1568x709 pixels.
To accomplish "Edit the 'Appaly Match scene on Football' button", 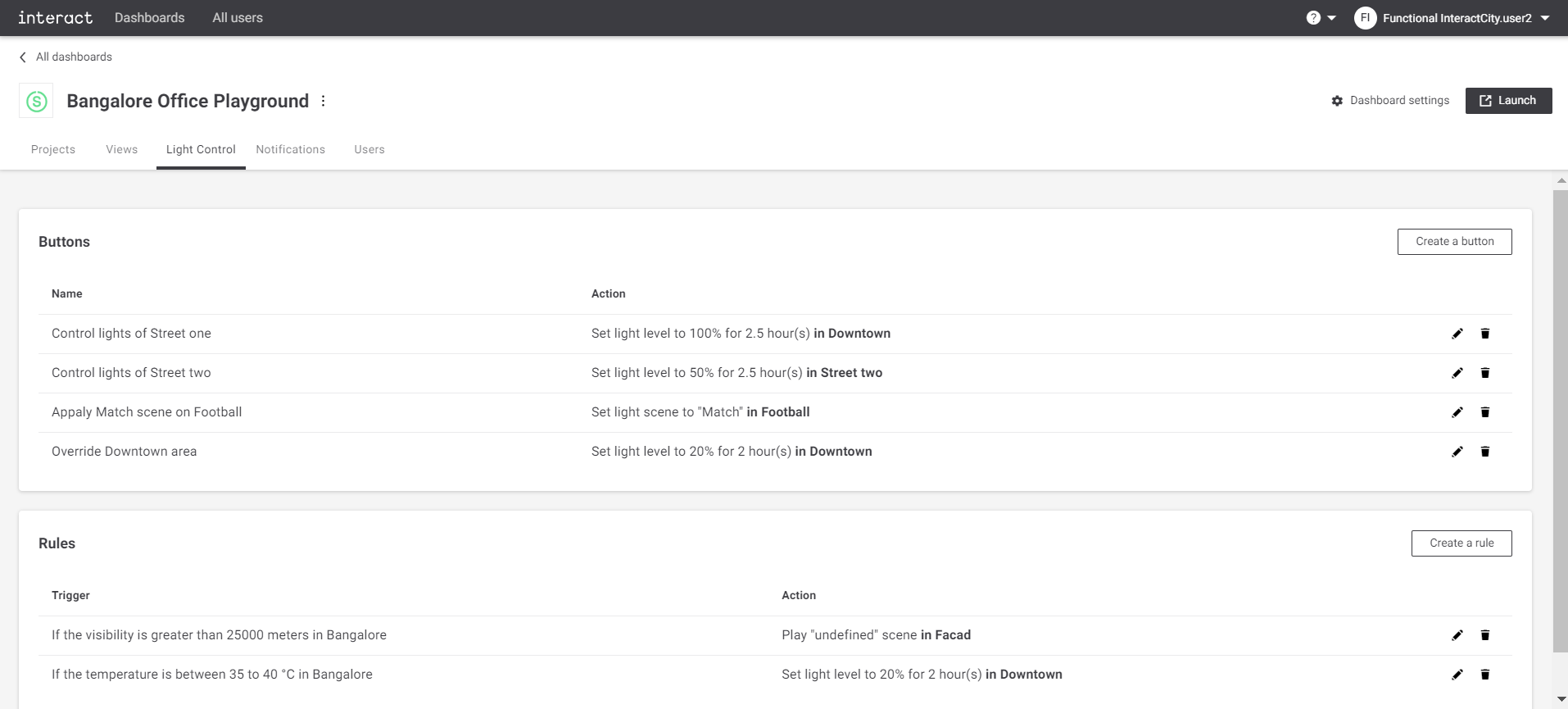I will coord(1457,412).
